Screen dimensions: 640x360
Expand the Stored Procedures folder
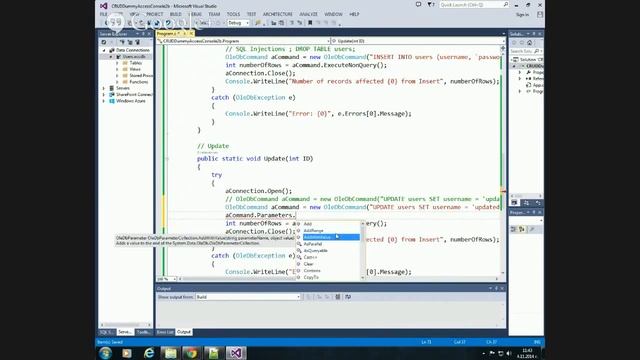coord(118,76)
